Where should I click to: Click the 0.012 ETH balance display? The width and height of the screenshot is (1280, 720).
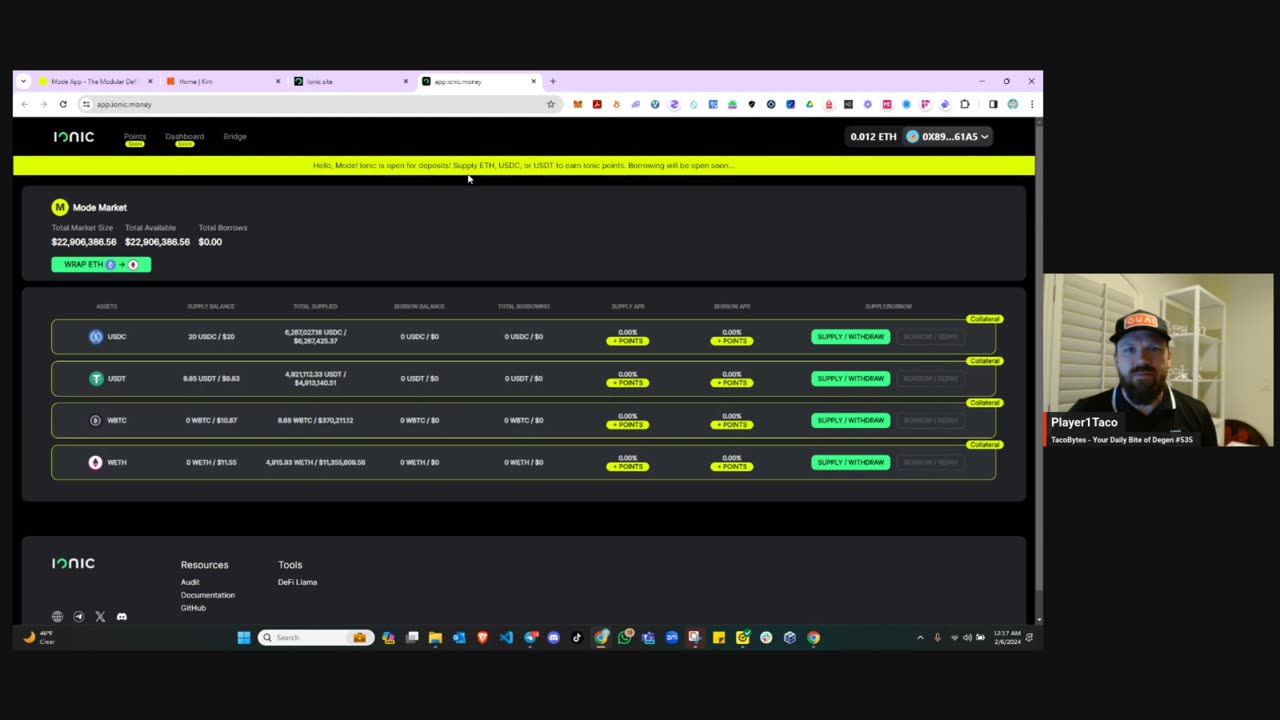873,136
